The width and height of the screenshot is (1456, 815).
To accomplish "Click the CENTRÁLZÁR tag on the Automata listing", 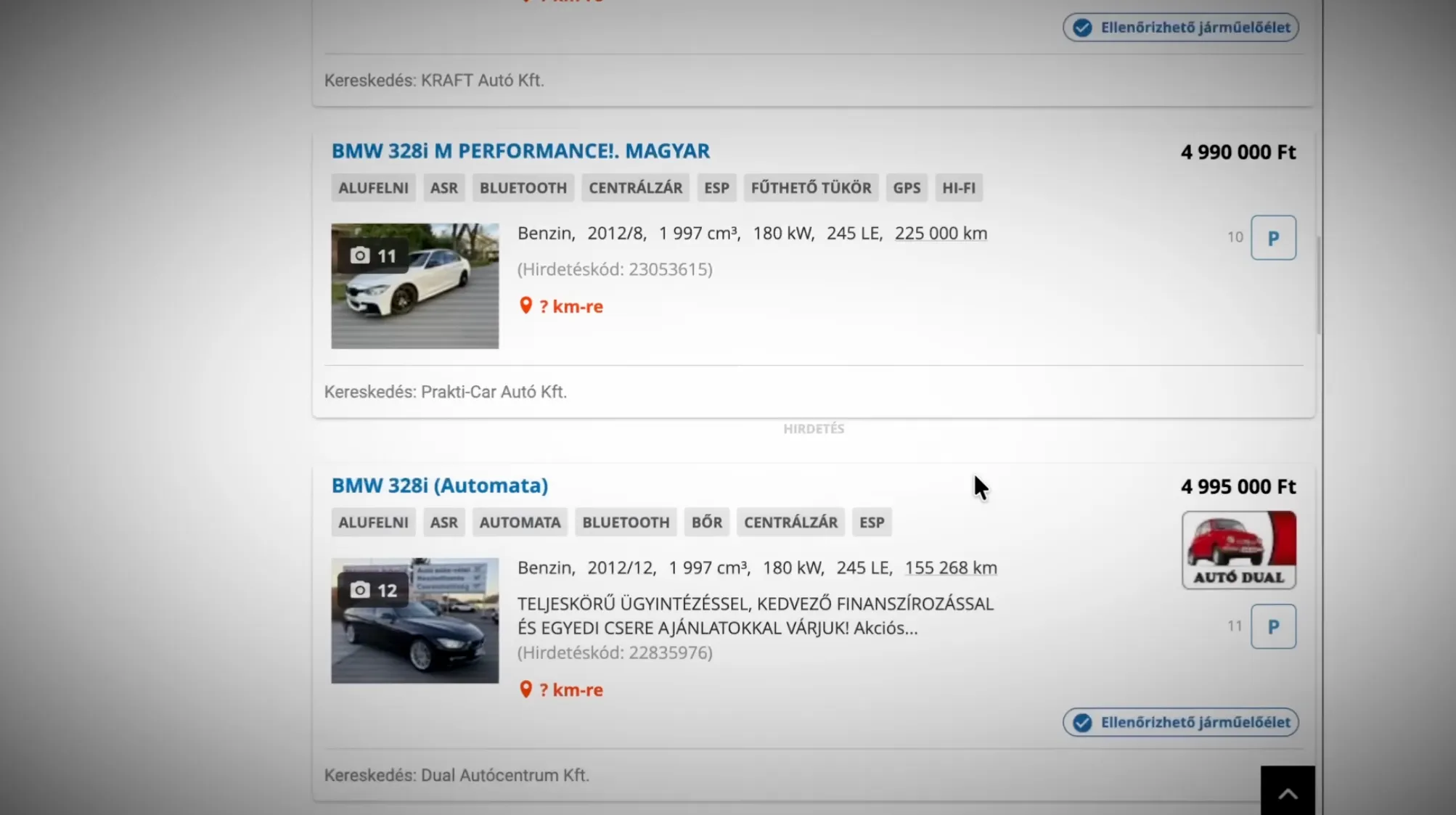I will point(790,523).
